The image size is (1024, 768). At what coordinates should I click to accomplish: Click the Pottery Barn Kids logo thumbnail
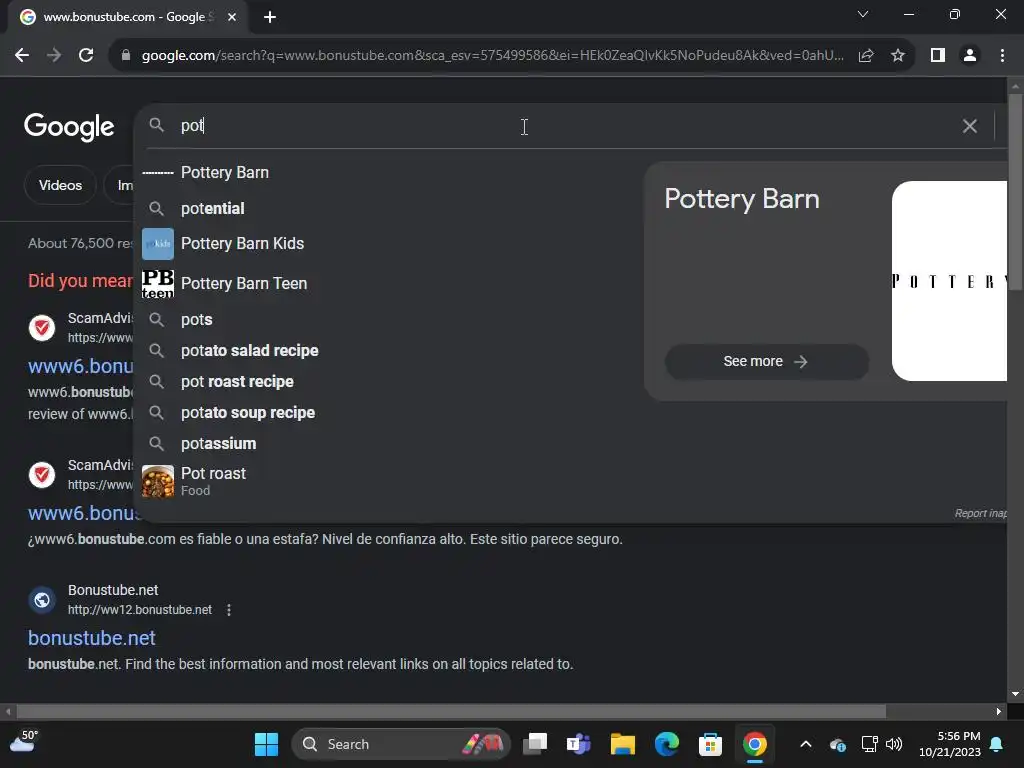pos(158,244)
